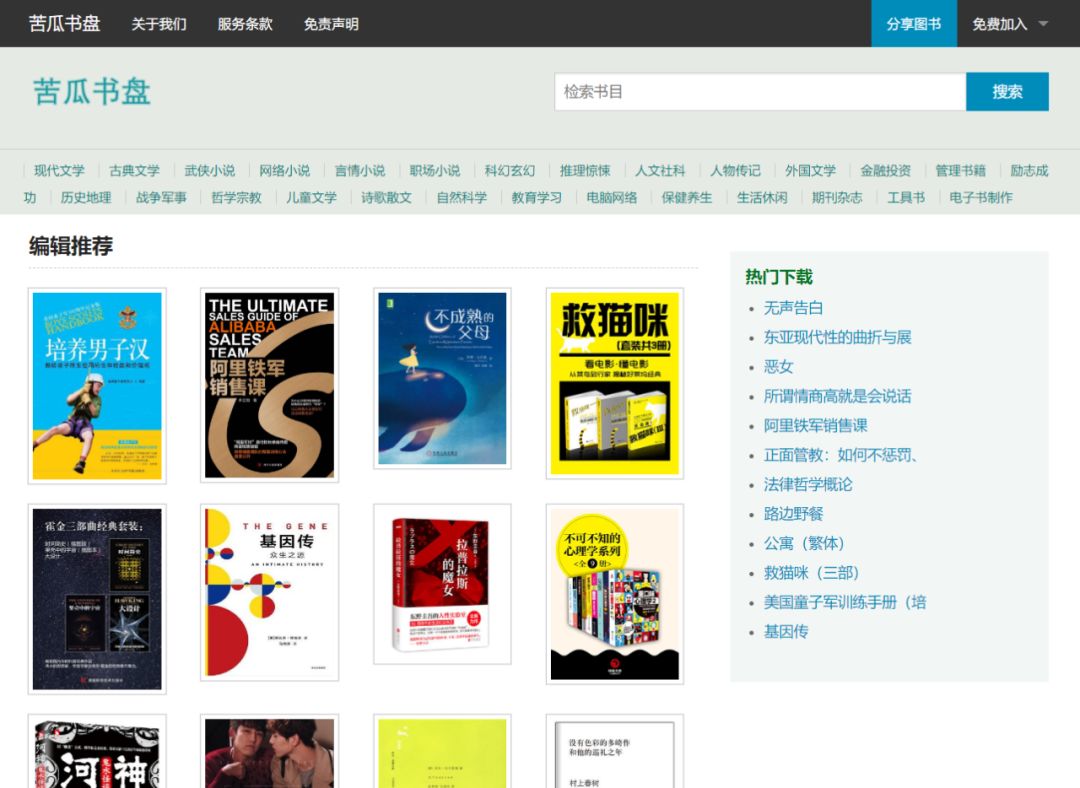Go to 服务条款 page
The image size is (1080, 788).
coord(245,24)
